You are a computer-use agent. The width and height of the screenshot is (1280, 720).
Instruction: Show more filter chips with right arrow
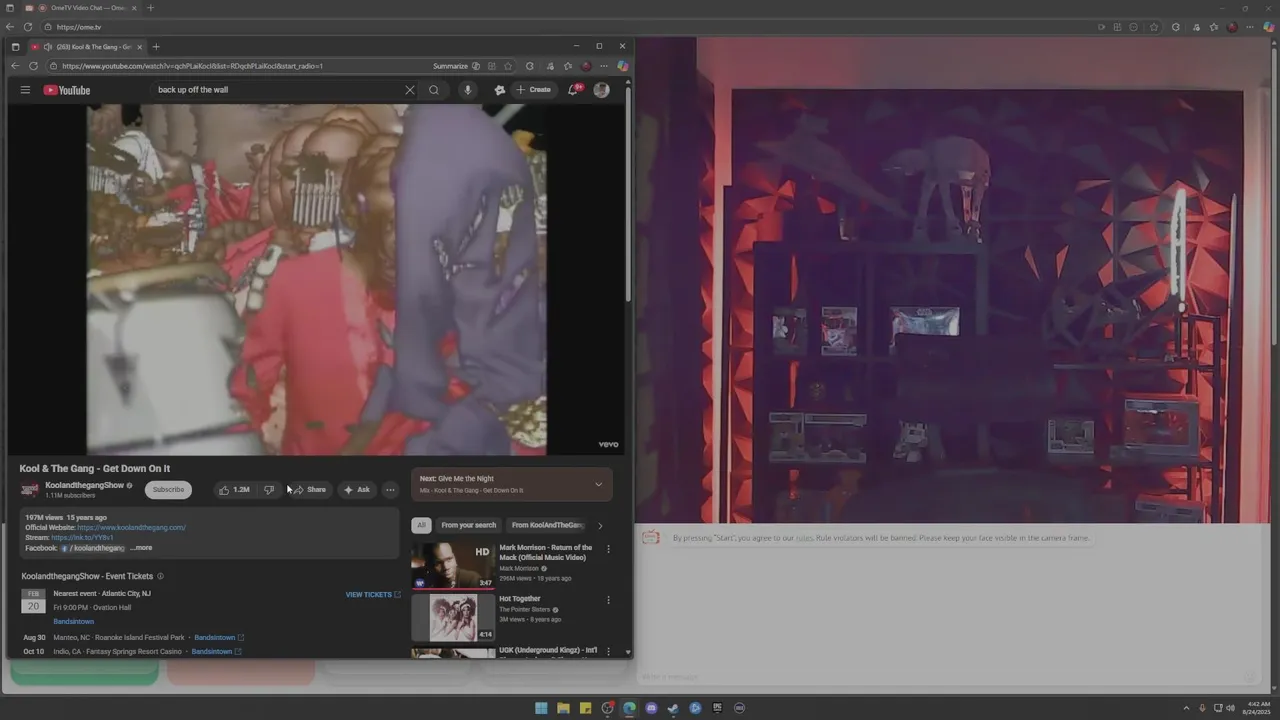point(600,526)
